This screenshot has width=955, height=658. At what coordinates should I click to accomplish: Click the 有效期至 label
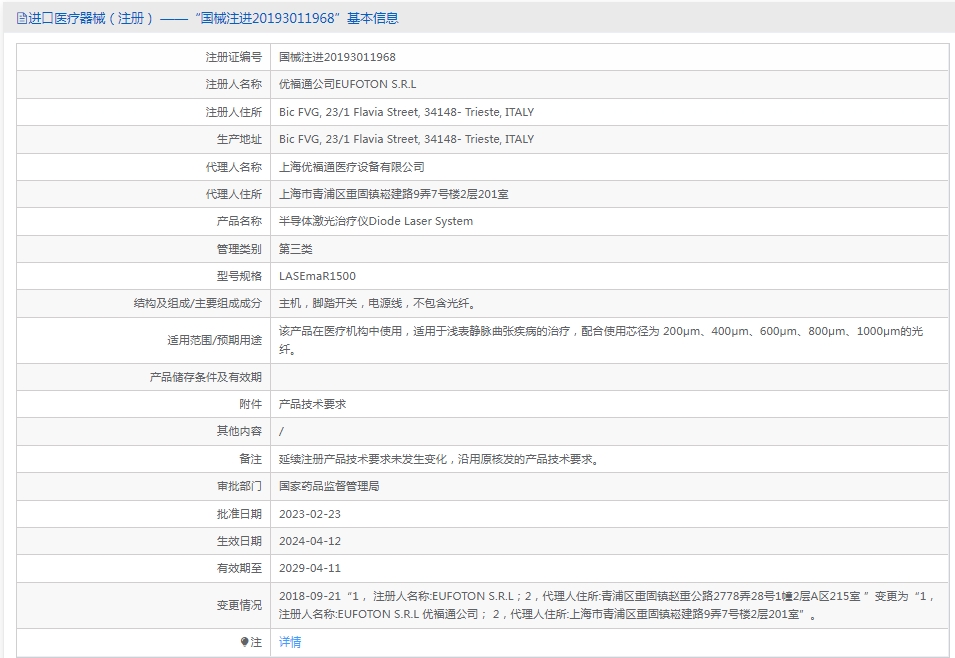(239, 568)
